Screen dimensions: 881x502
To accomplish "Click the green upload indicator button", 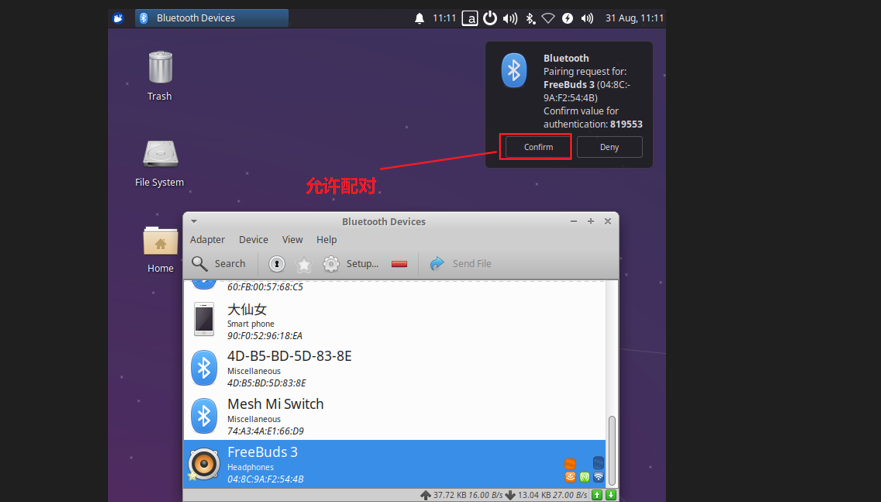I will (x=597, y=495).
